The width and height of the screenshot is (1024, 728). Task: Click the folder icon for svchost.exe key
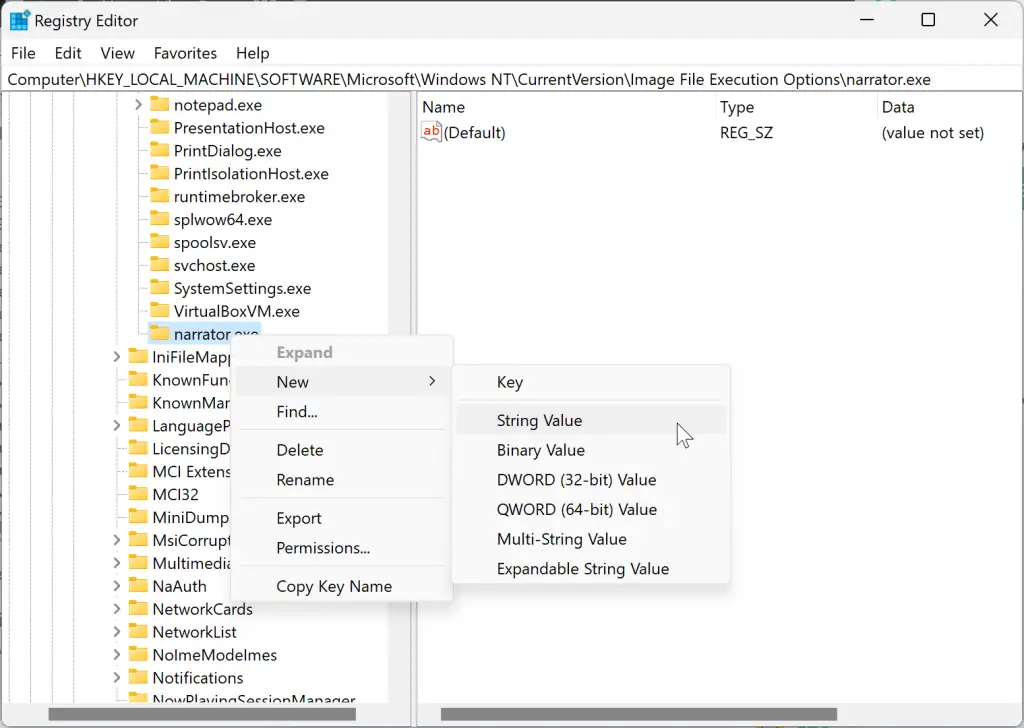pyautogui.click(x=160, y=265)
